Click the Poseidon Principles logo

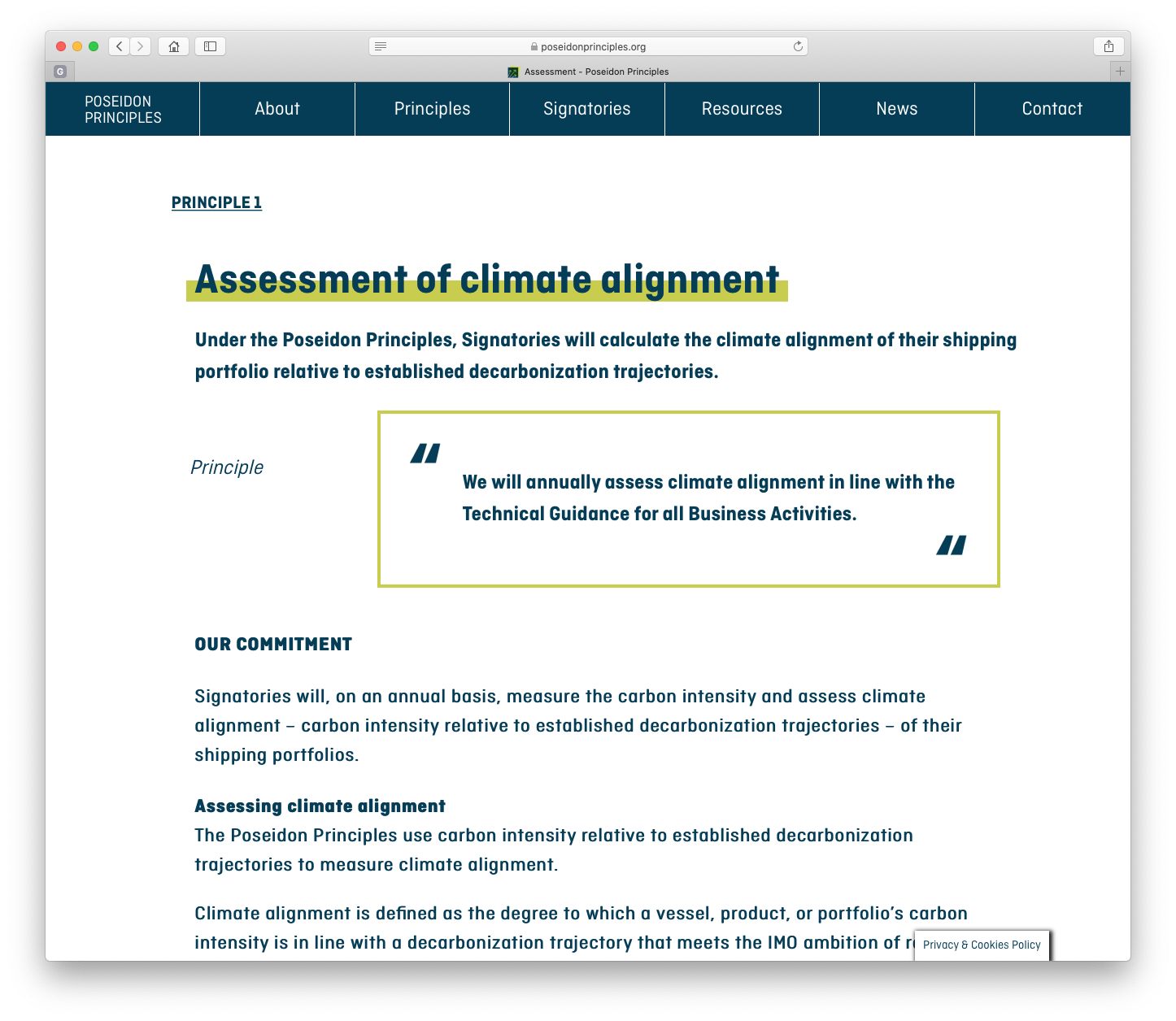123,110
